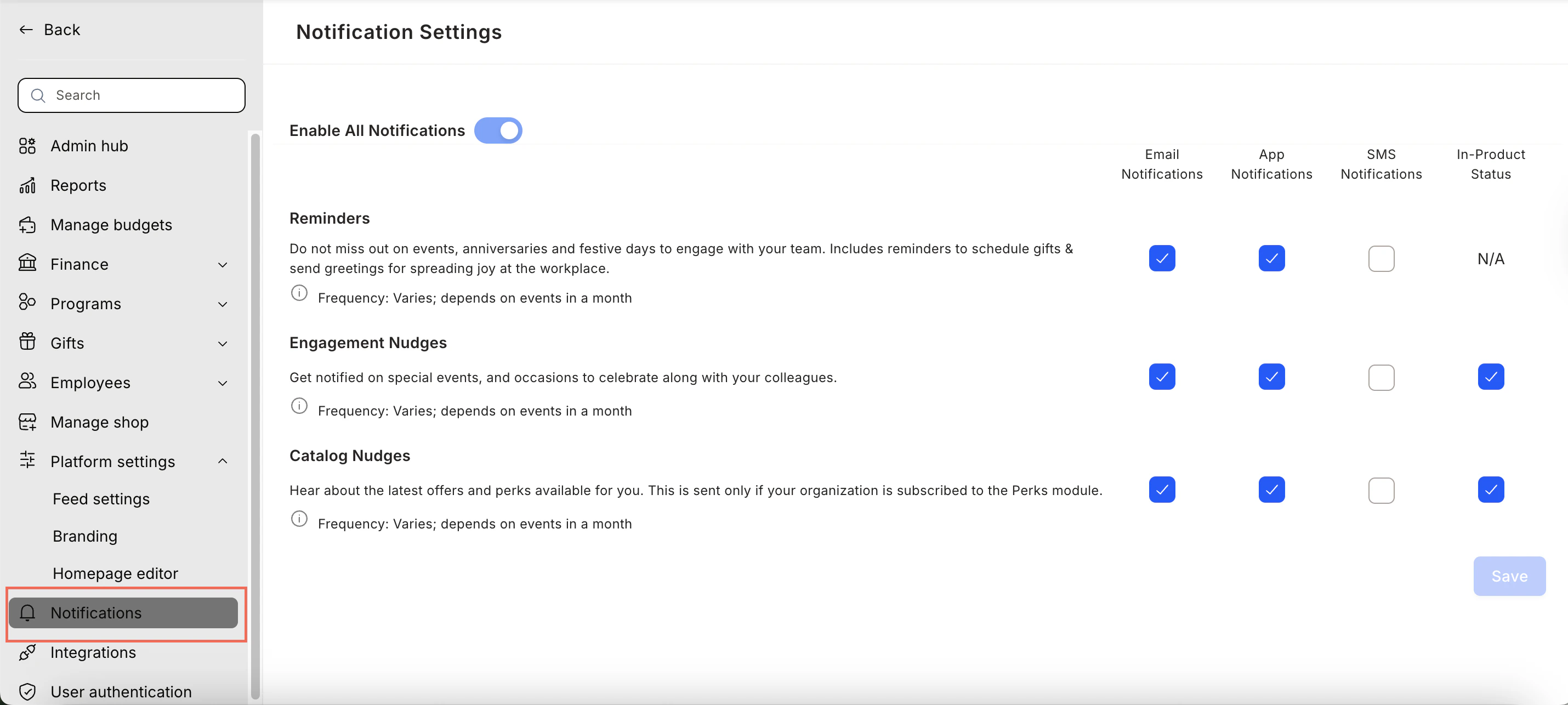Enable SMS Notifications for Catalog Nudges
The image size is (1568, 705).
pyautogui.click(x=1380, y=490)
